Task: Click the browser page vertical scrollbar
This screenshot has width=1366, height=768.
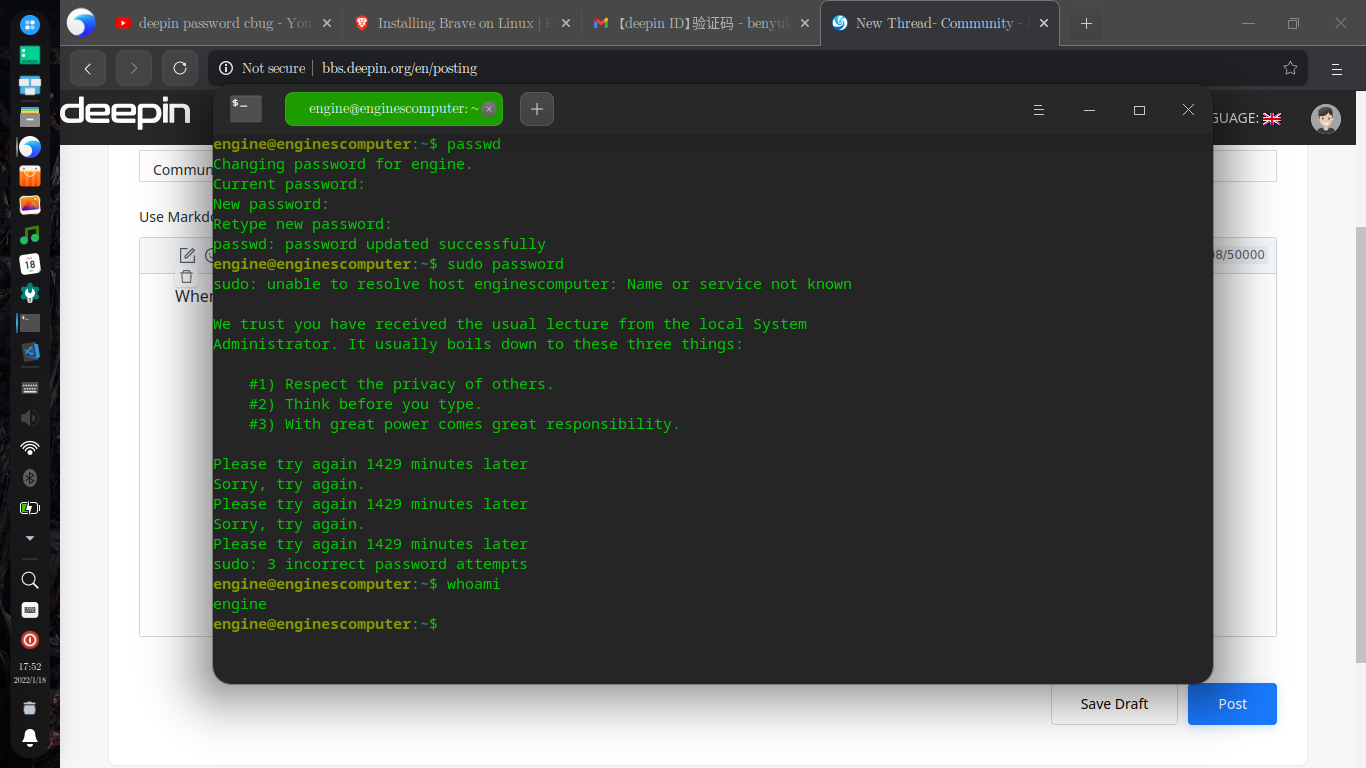Action: tap(1360, 444)
